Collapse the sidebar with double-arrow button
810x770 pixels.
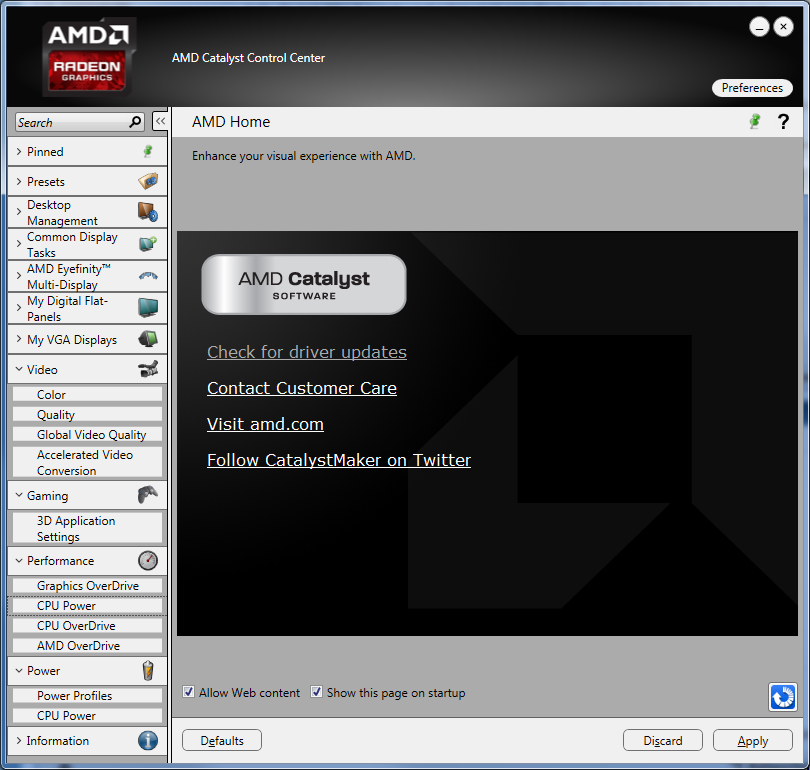click(x=160, y=121)
